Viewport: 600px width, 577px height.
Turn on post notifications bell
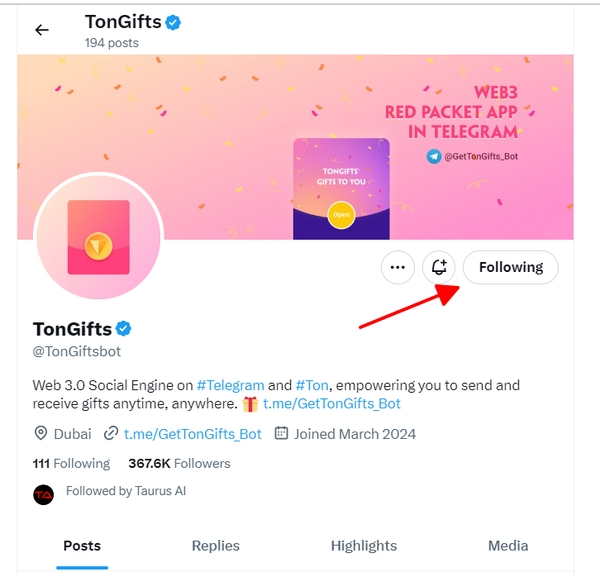tap(439, 267)
